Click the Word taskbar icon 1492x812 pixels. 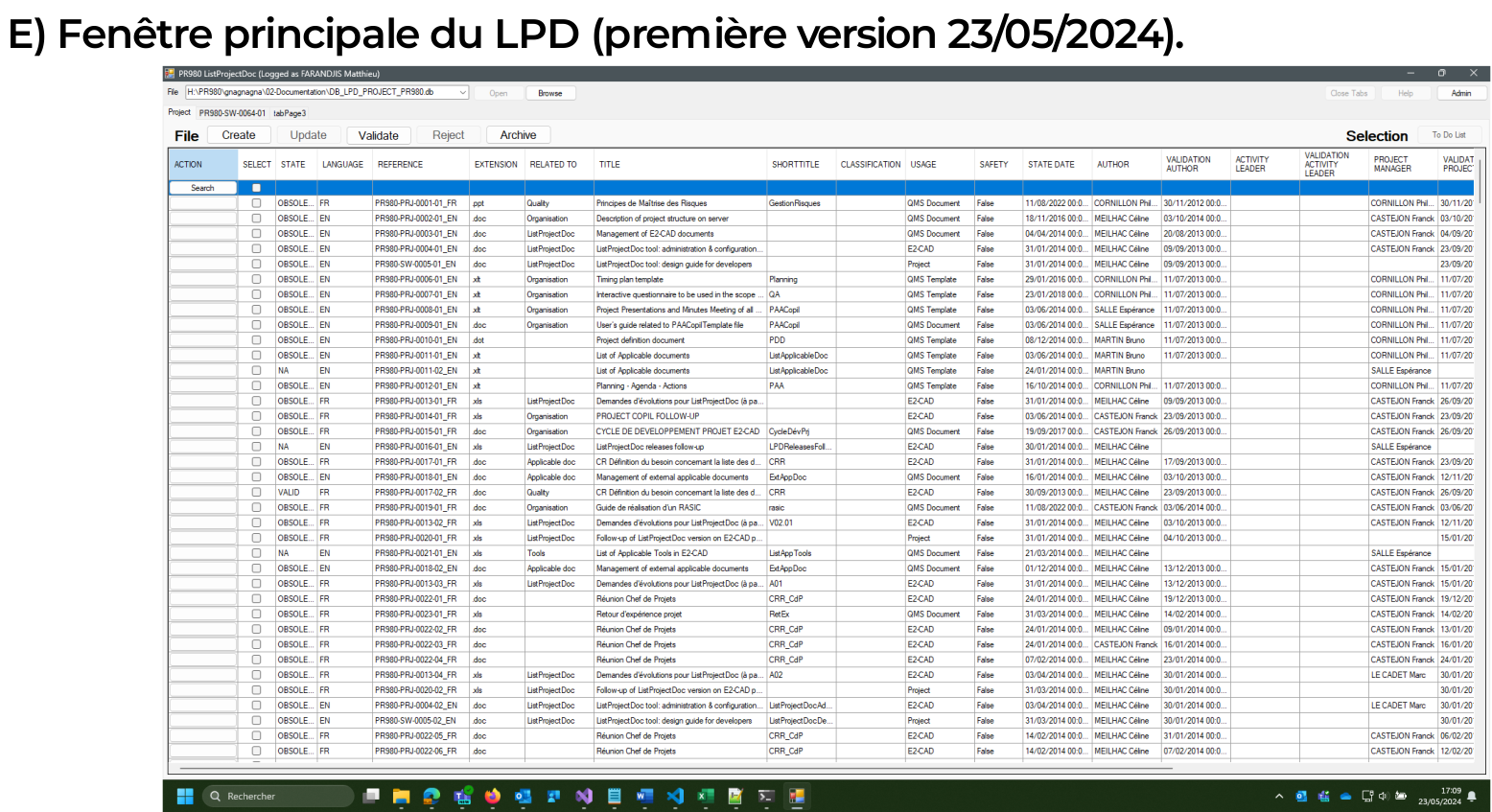(x=644, y=796)
